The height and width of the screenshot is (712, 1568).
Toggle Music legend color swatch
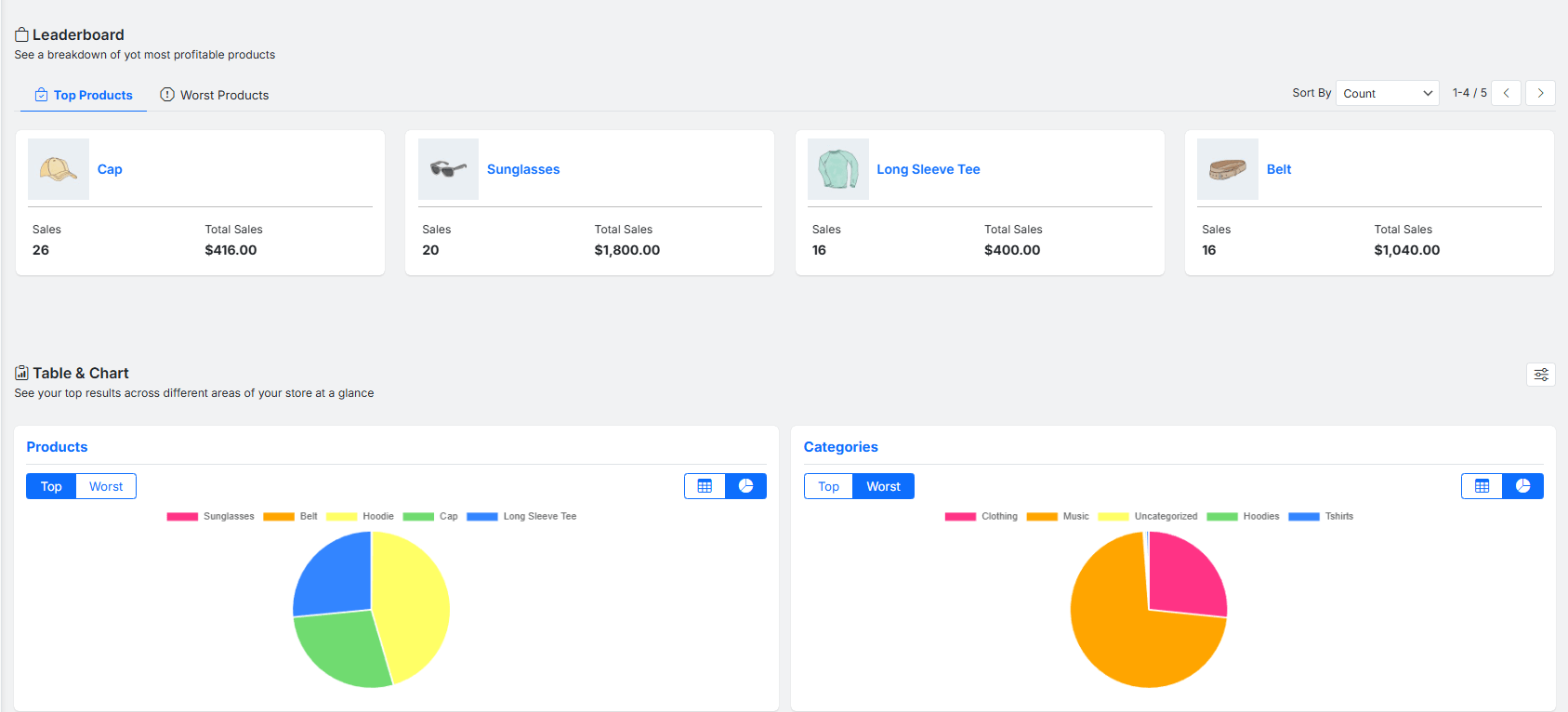[x=1042, y=516]
